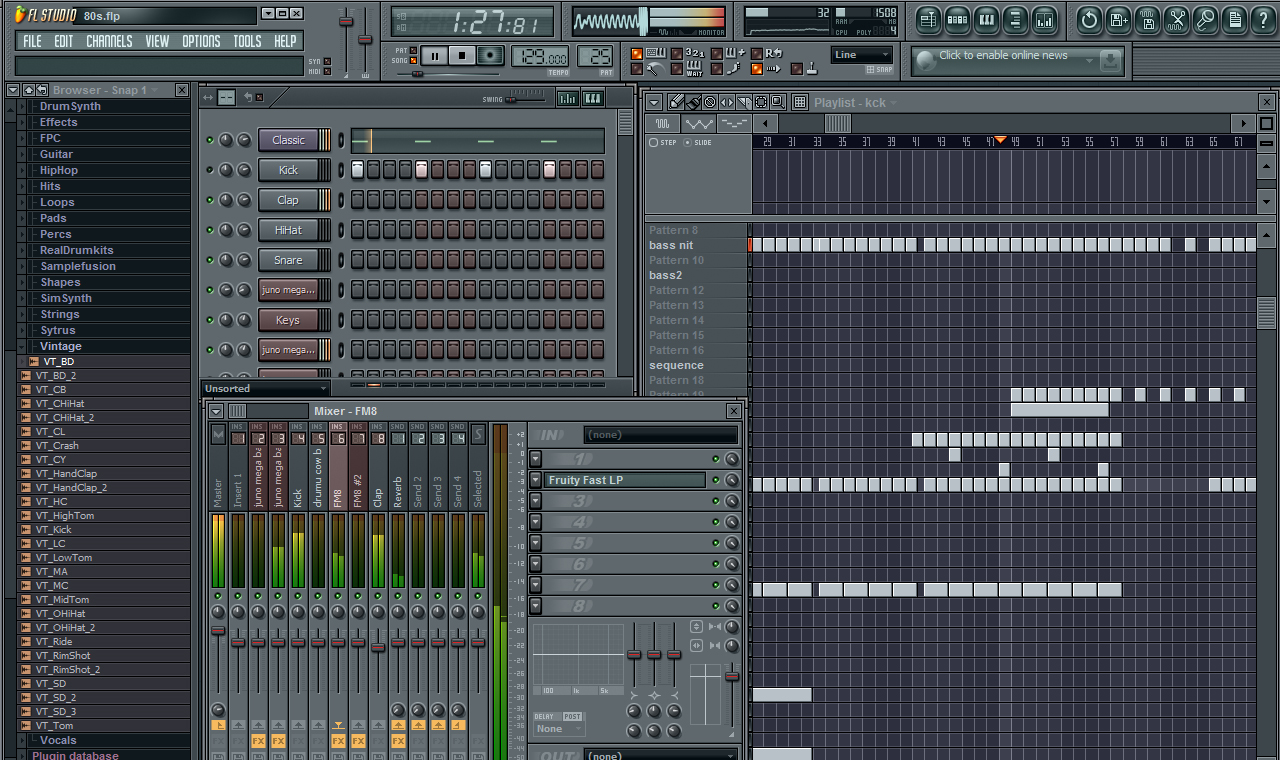Open the audio editor scissors icon
1280x760 pixels.
coord(1176,19)
